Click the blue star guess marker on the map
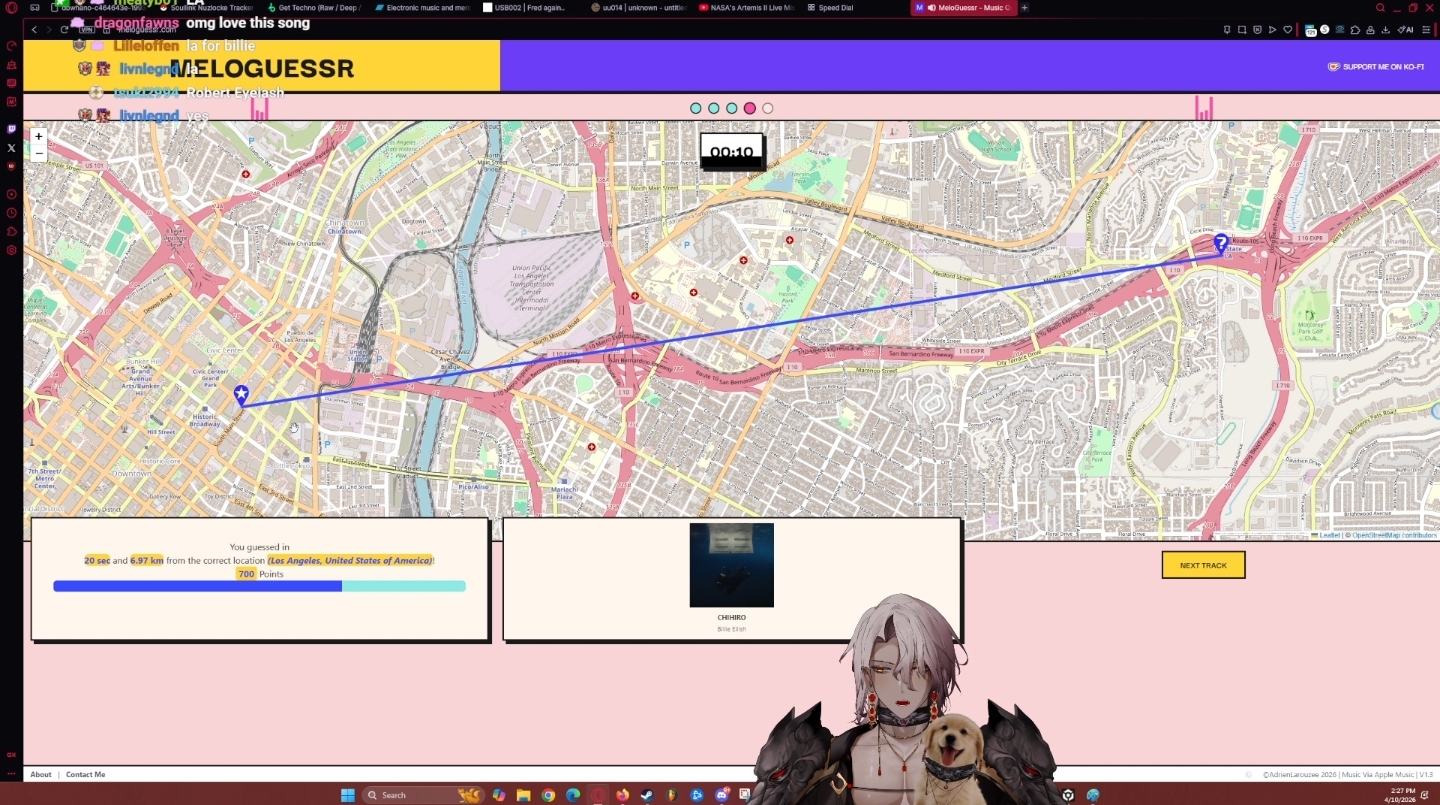The height and width of the screenshot is (805, 1440). pos(241,395)
